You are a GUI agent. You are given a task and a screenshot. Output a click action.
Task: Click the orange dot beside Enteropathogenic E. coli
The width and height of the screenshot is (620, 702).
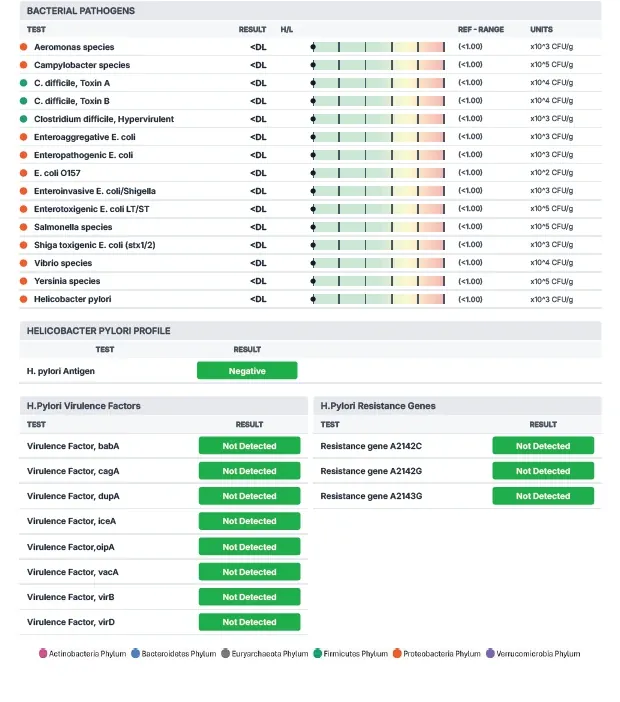pyautogui.click(x=24, y=155)
